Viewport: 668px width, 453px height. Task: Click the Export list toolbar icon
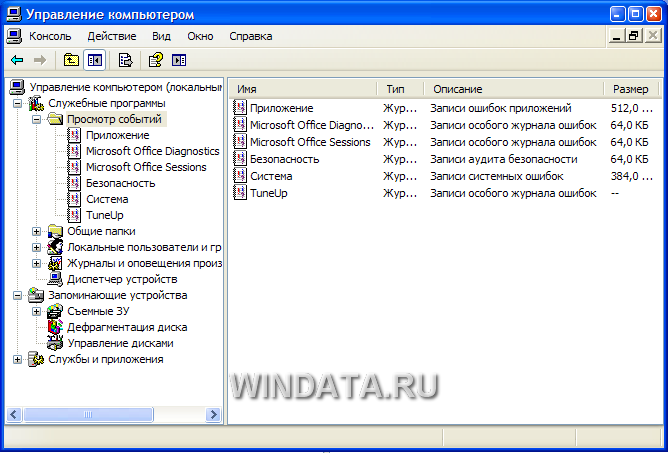tap(125, 60)
